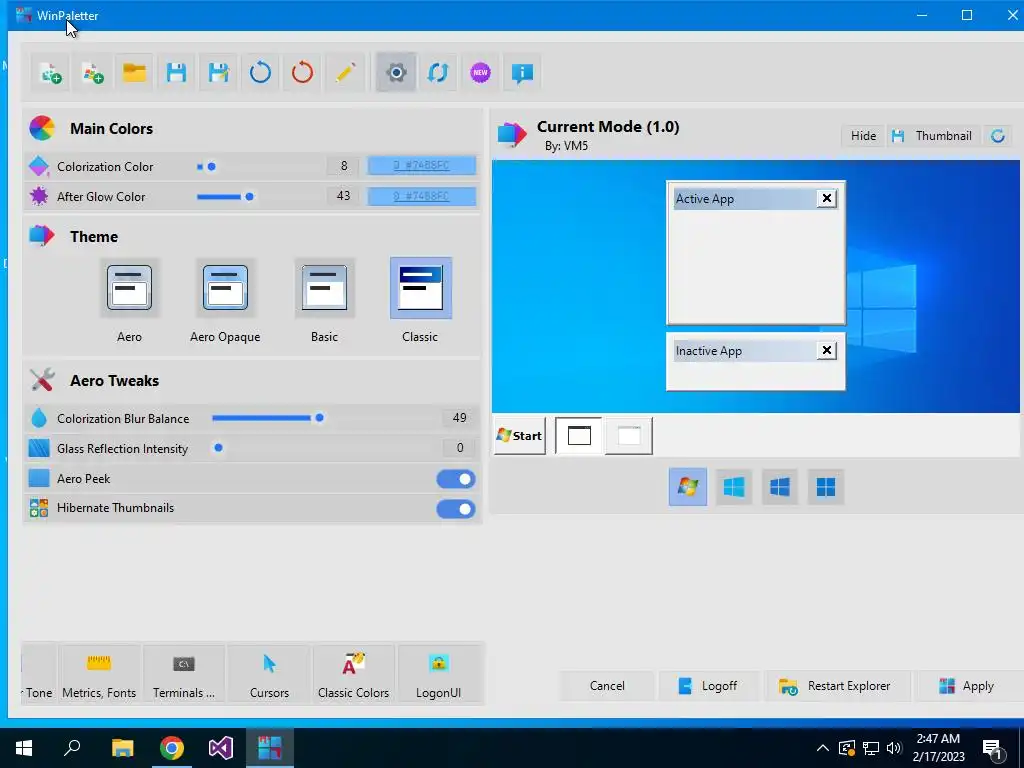Click the After Glow Color slider handle

pos(249,197)
